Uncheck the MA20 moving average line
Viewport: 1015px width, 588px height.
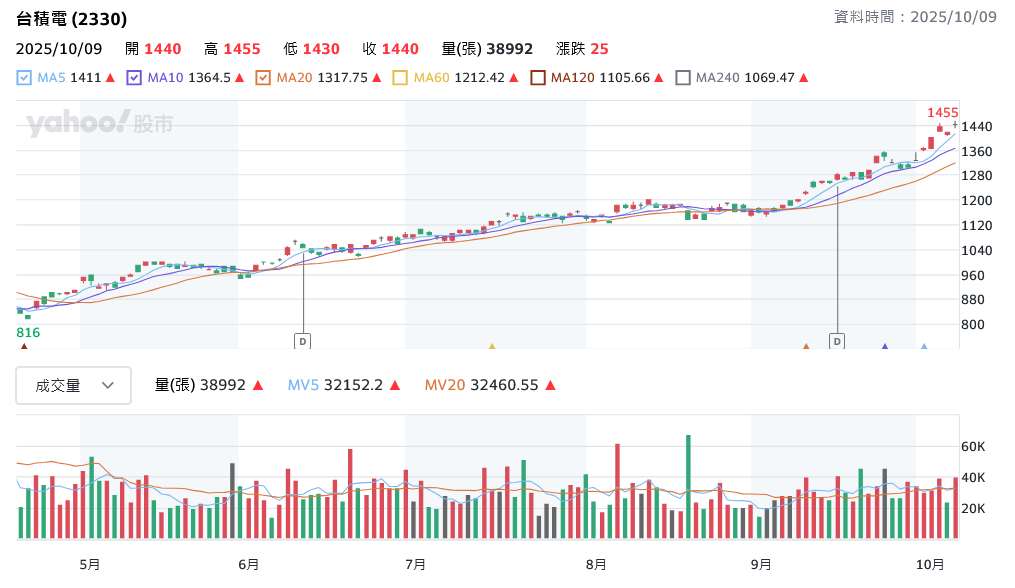click(263, 77)
